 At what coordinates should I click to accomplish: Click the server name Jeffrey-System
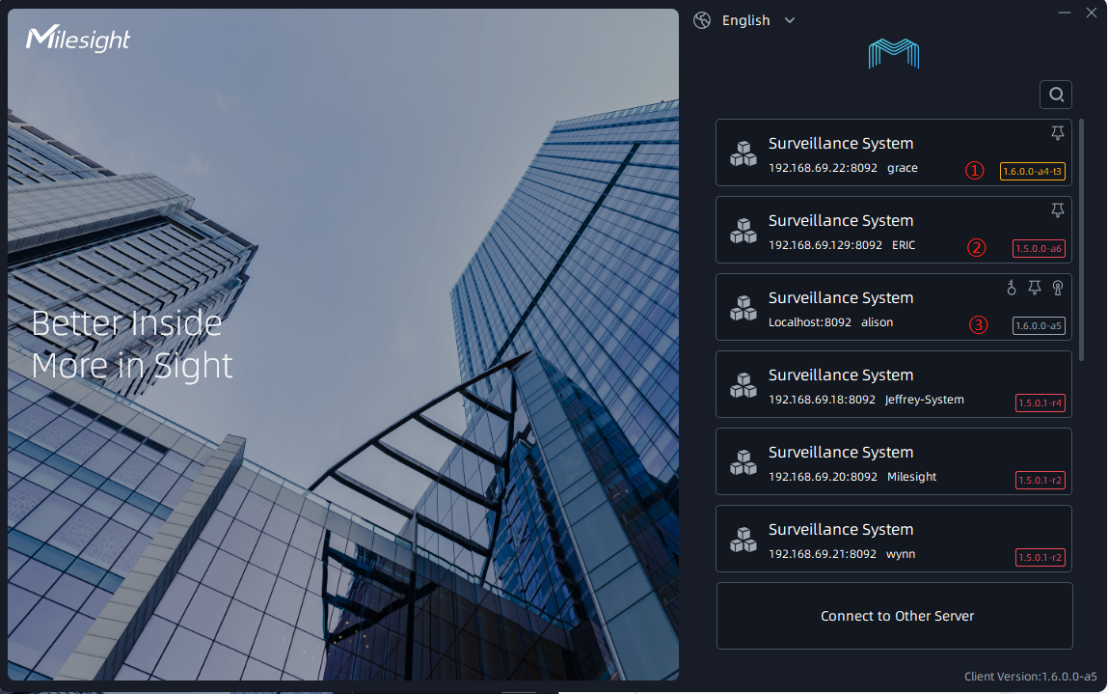[924, 400]
